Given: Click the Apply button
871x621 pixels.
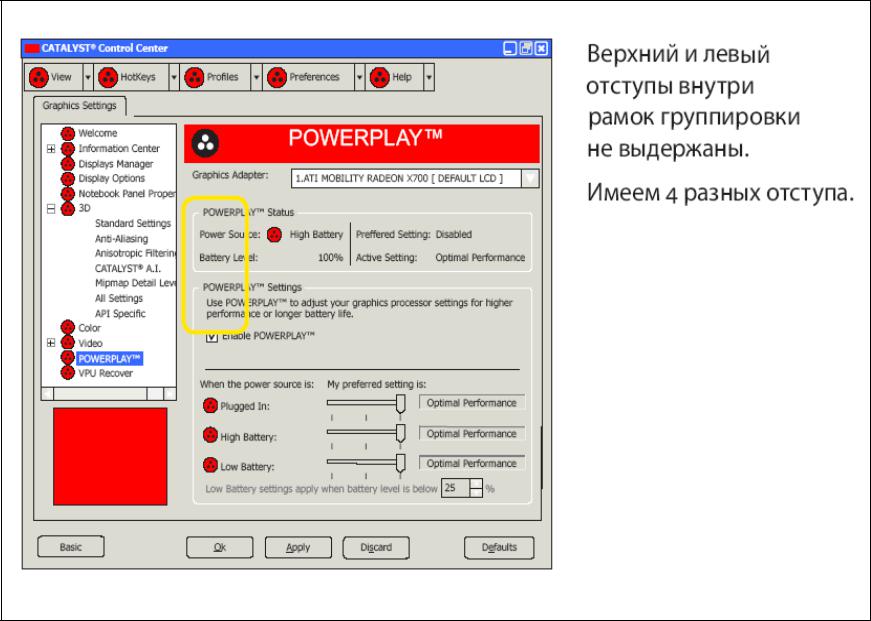Looking at the screenshot, I should (298, 547).
